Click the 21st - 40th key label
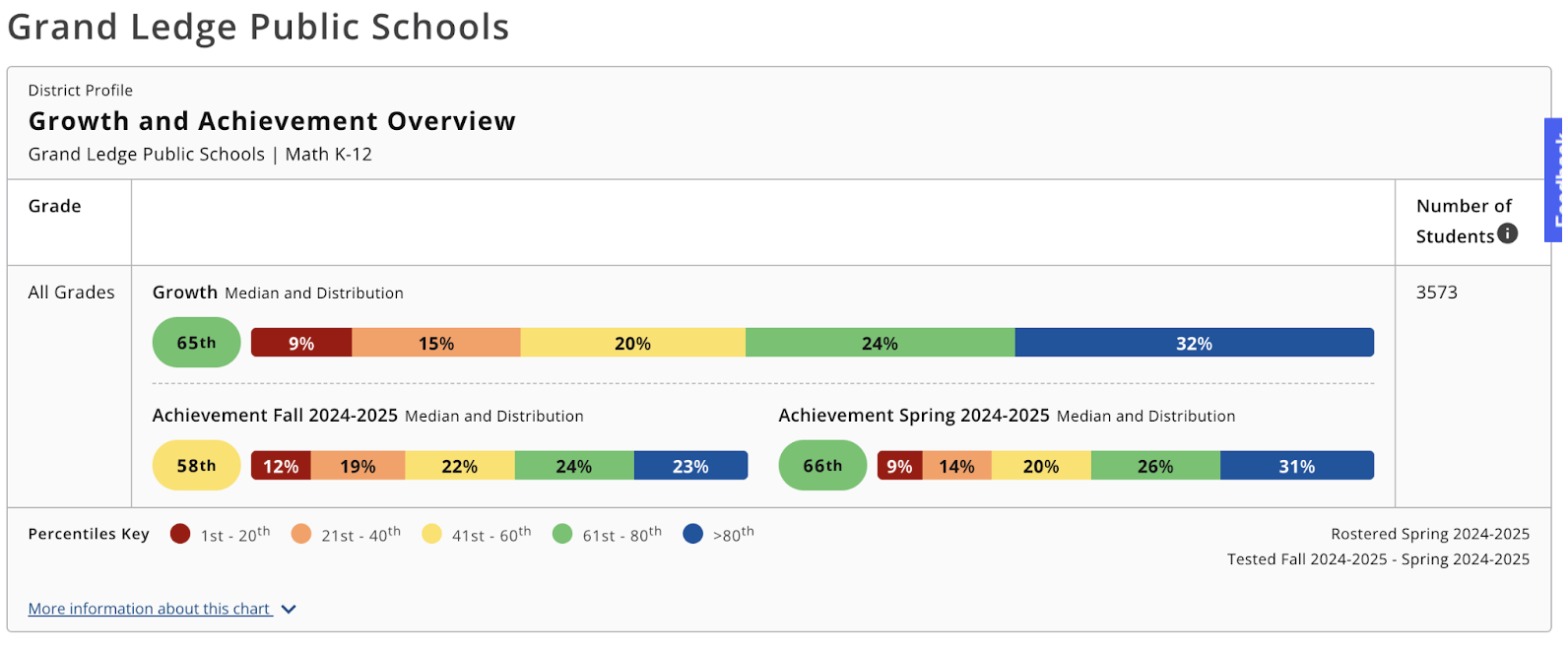1568x651 pixels. [360, 534]
